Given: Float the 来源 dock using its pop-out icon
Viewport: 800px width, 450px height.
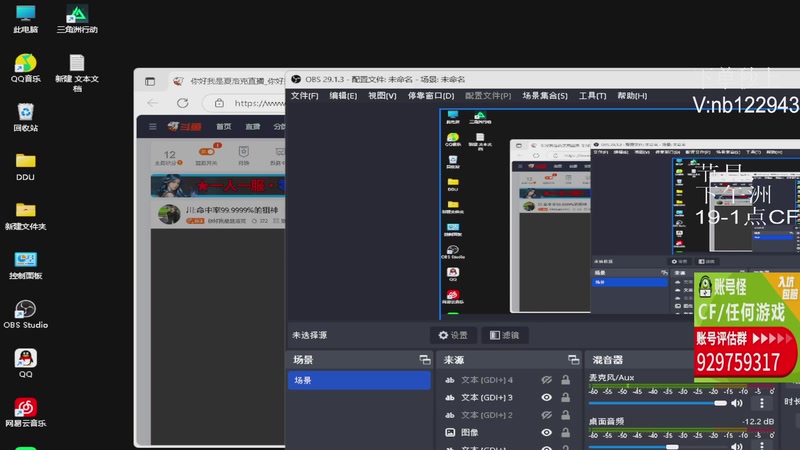Looking at the screenshot, I should (573, 360).
